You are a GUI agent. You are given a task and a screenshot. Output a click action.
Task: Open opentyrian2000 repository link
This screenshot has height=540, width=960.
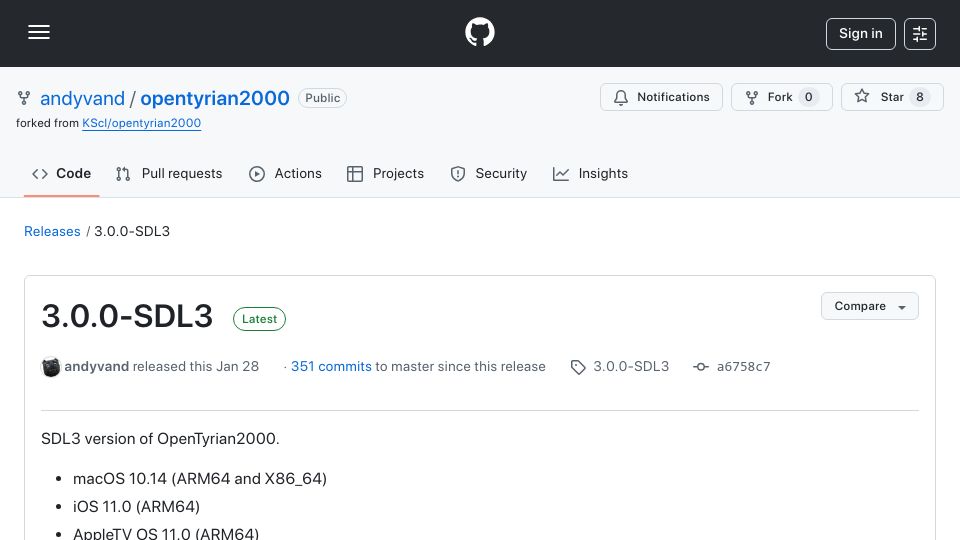pos(215,99)
